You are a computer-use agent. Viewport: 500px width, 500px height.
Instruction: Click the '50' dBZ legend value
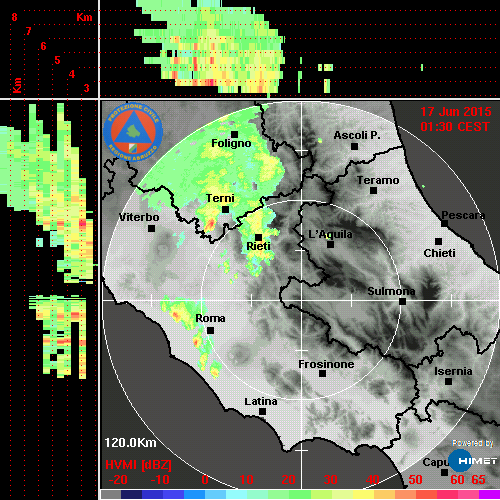pyautogui.click(x=415, y=480)
